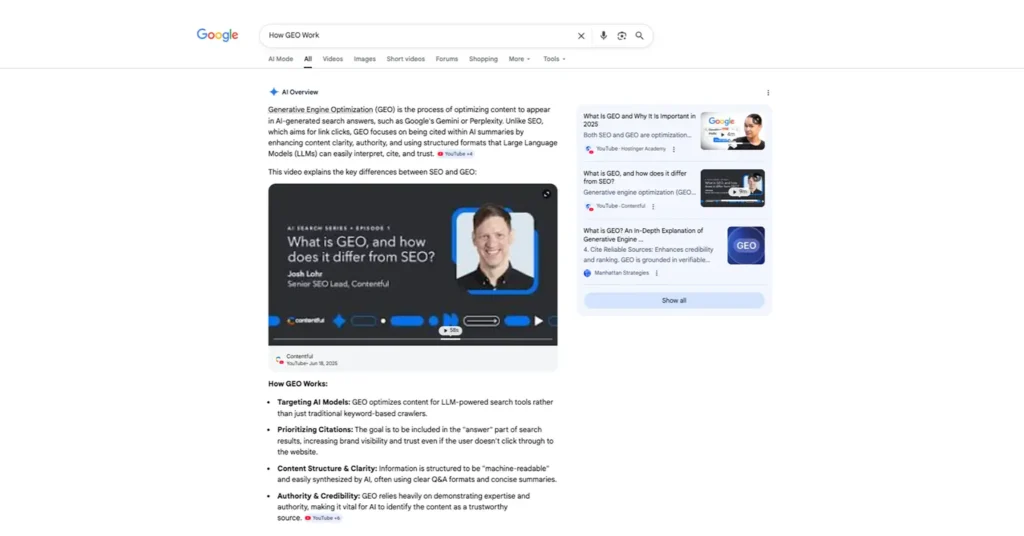Open 'What is GEO, and how does it differ' result
The width and height of the screenshot is (1024, 536).
click(x=635, y=177)
